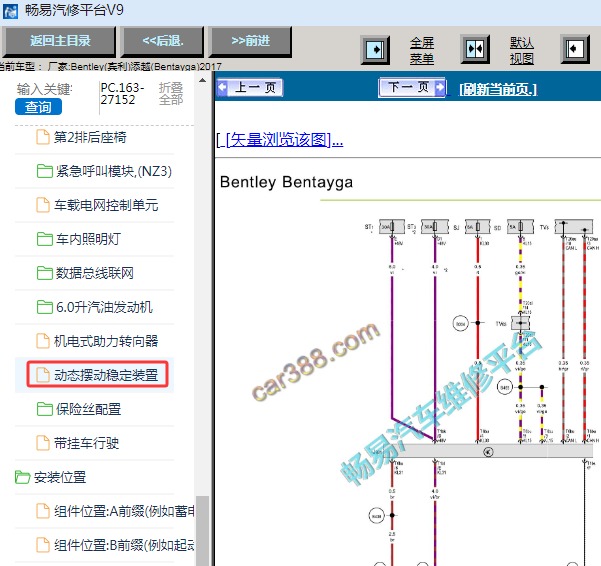The width and height of the screenshot is (601, 566).
Task: Go to next page 下一页
Action: (412, 87)
